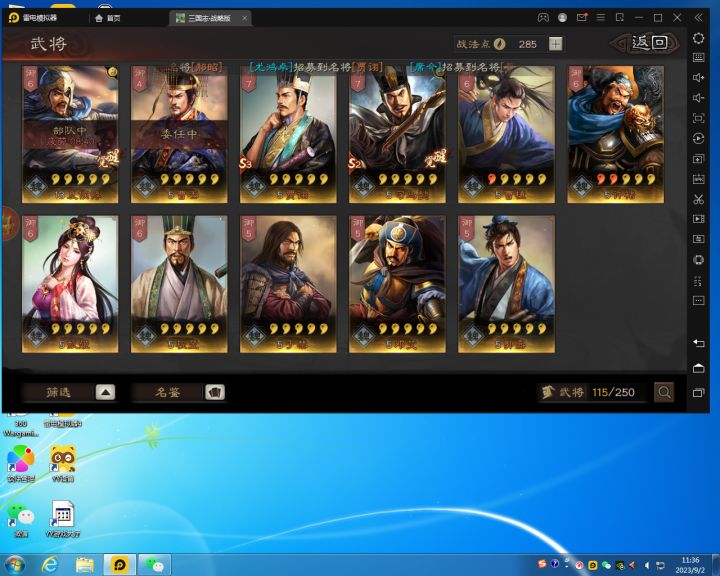Click NVIDIA tray icon

619,565
